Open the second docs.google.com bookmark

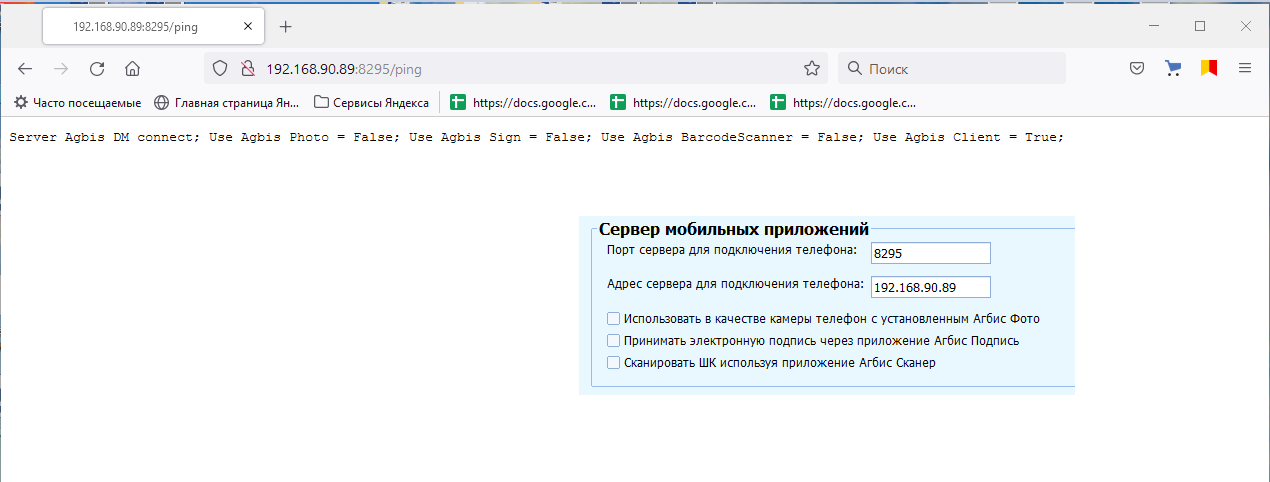(683, 102)
